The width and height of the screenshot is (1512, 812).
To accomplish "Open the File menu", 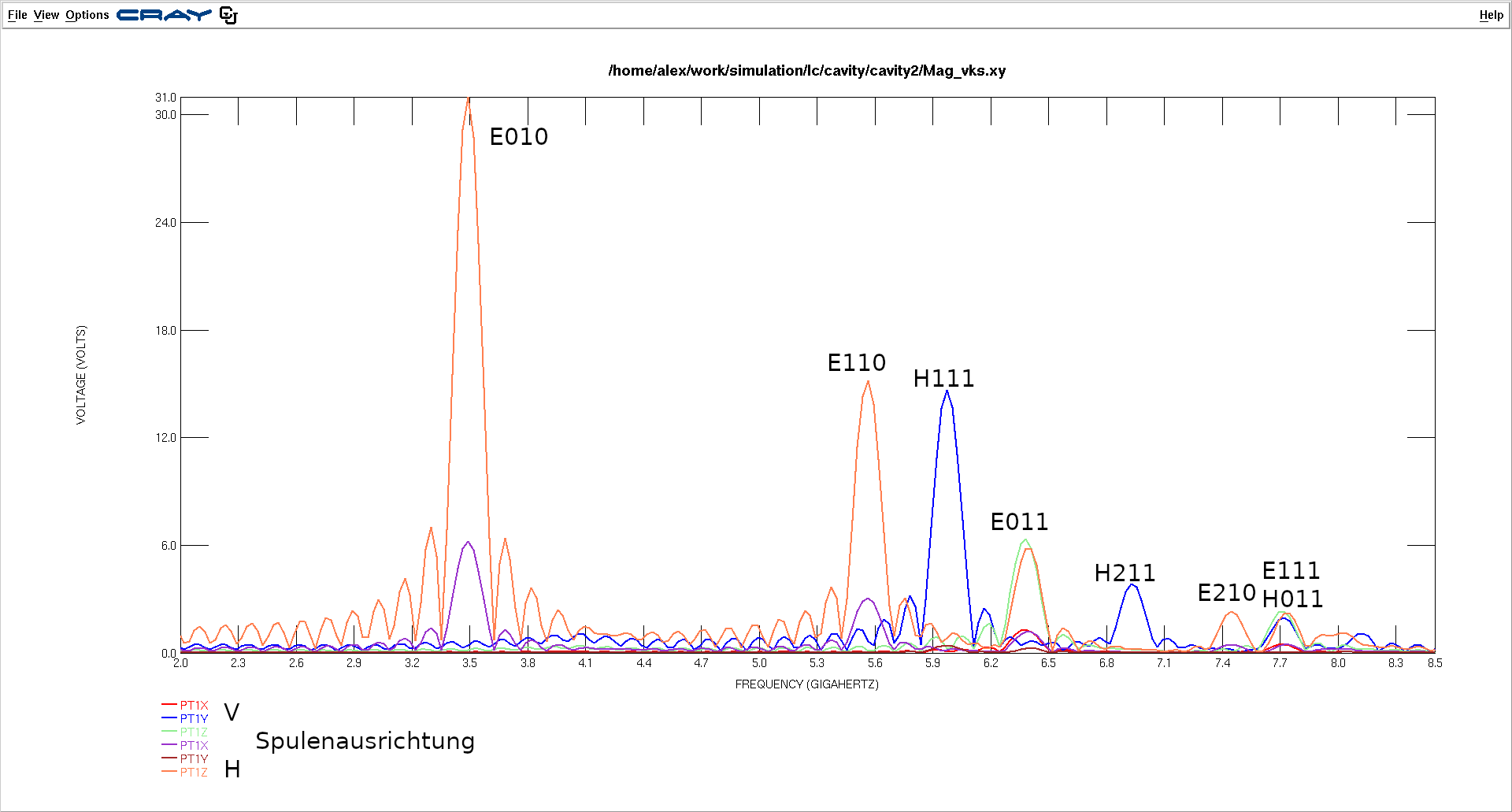I will point(17,15).
